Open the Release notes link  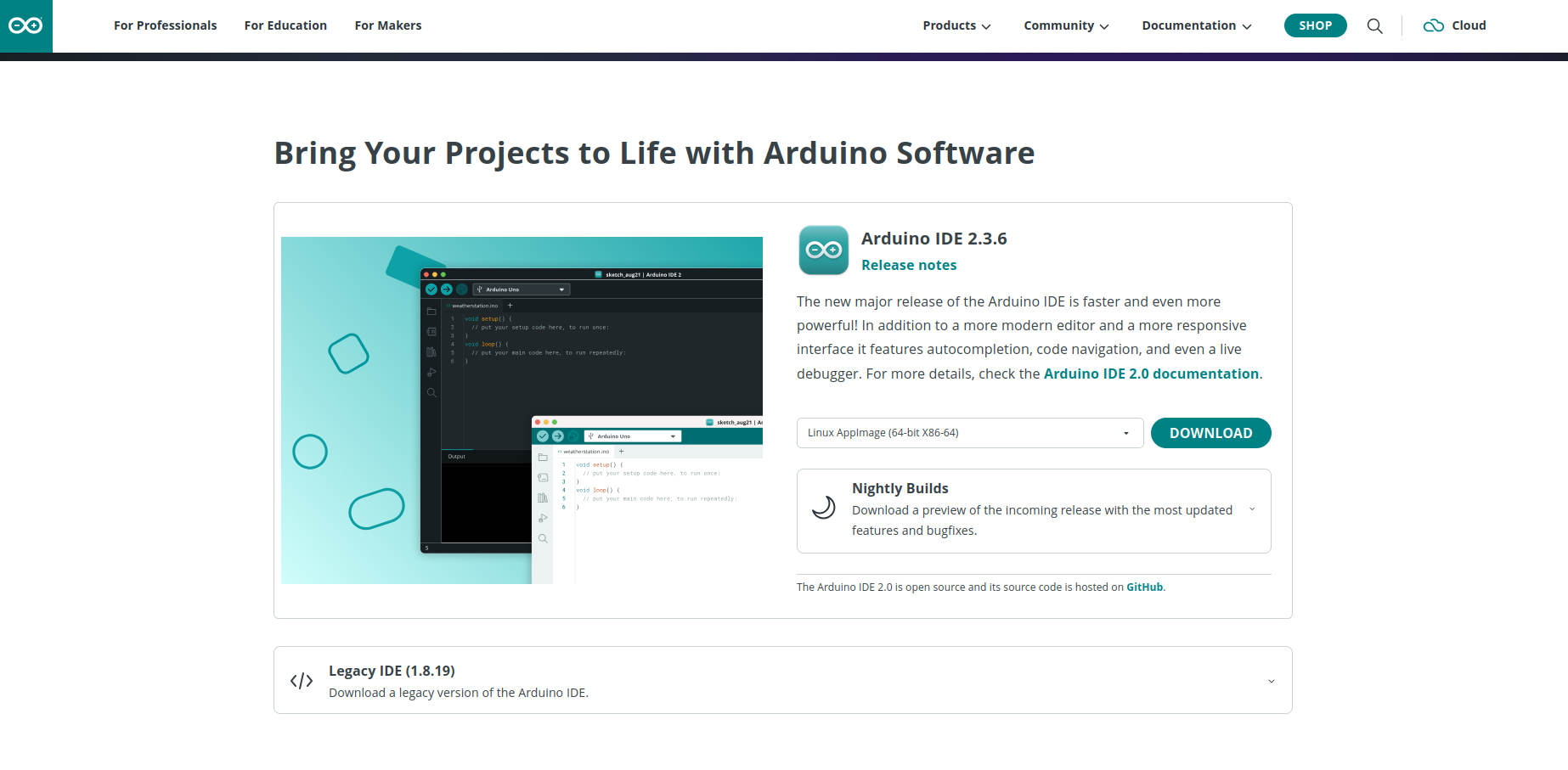click(x=908, y=265)
